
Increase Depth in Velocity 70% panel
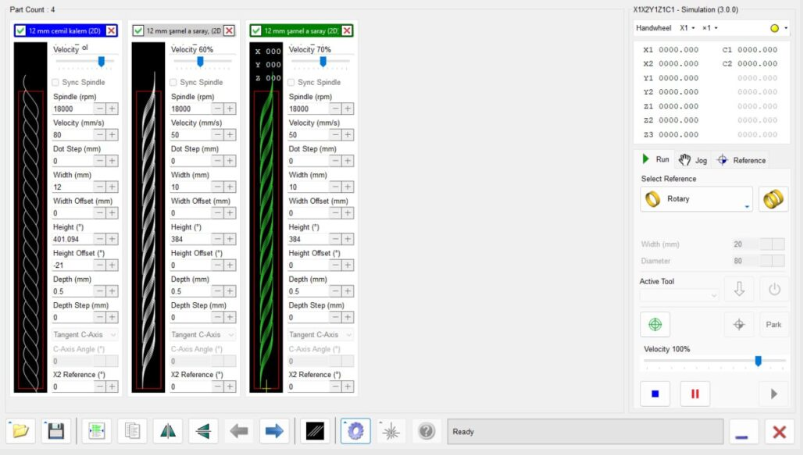pos(348,291)
